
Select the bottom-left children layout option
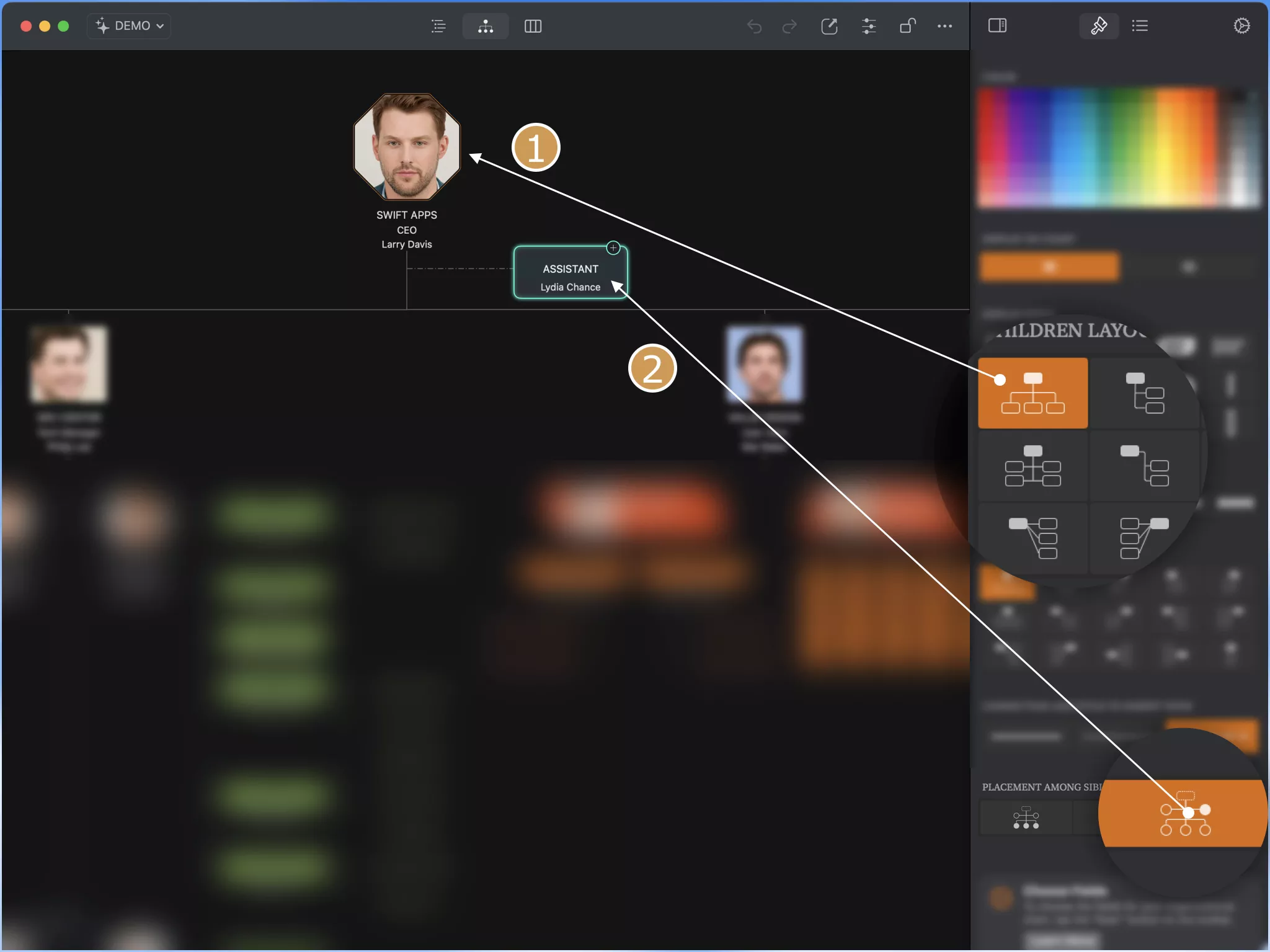[1033, 534]
